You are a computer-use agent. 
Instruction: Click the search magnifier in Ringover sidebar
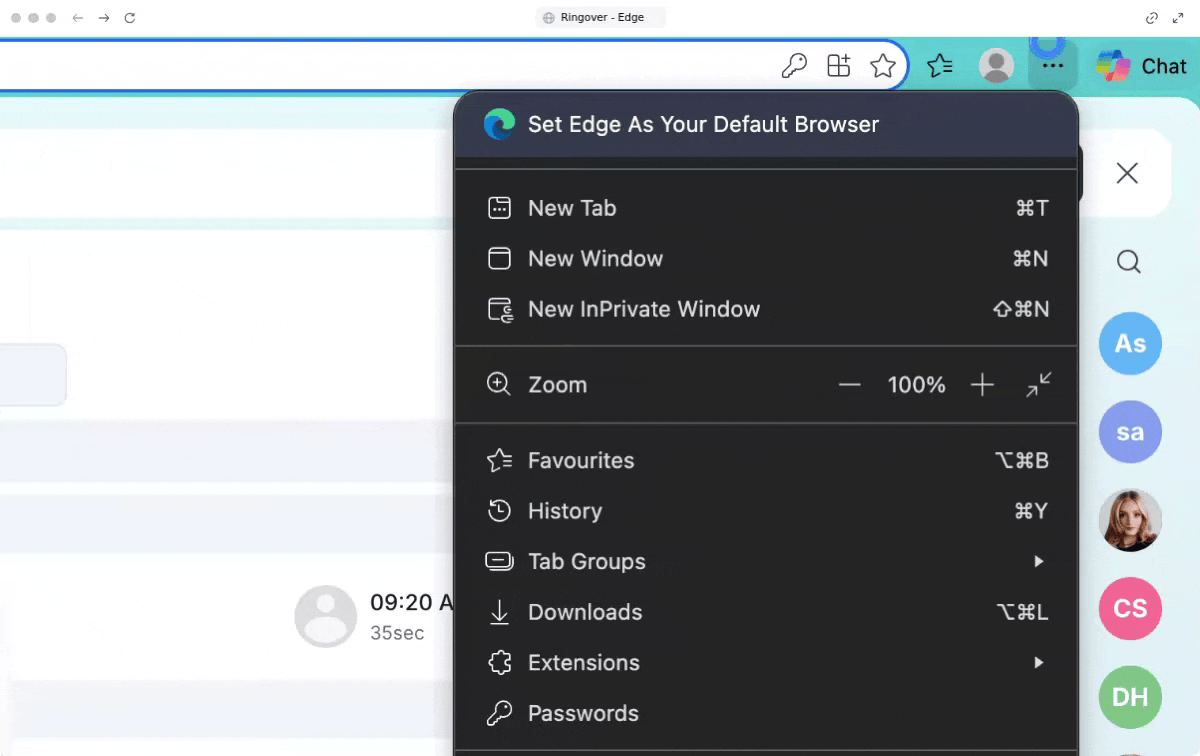tap(1129, 262)
